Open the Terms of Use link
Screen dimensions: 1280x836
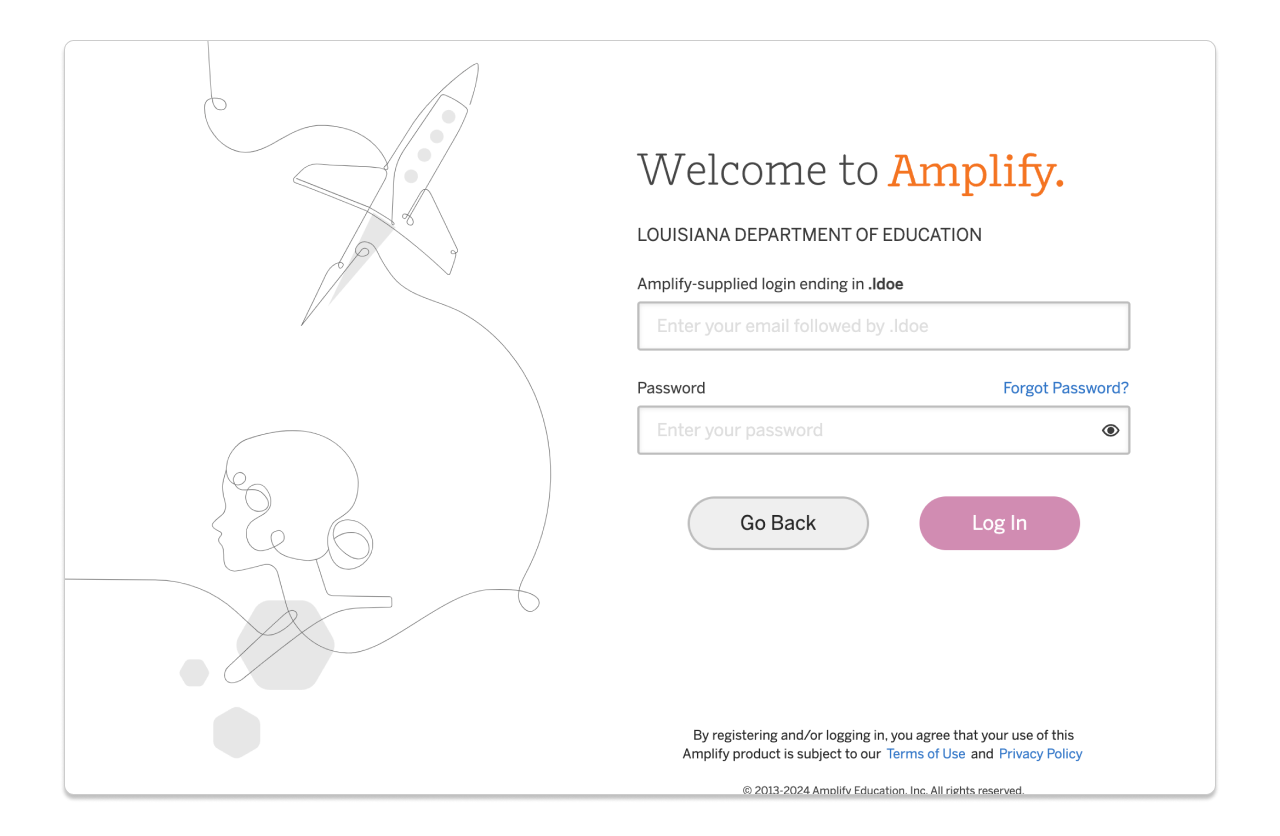tap(925, 753)
